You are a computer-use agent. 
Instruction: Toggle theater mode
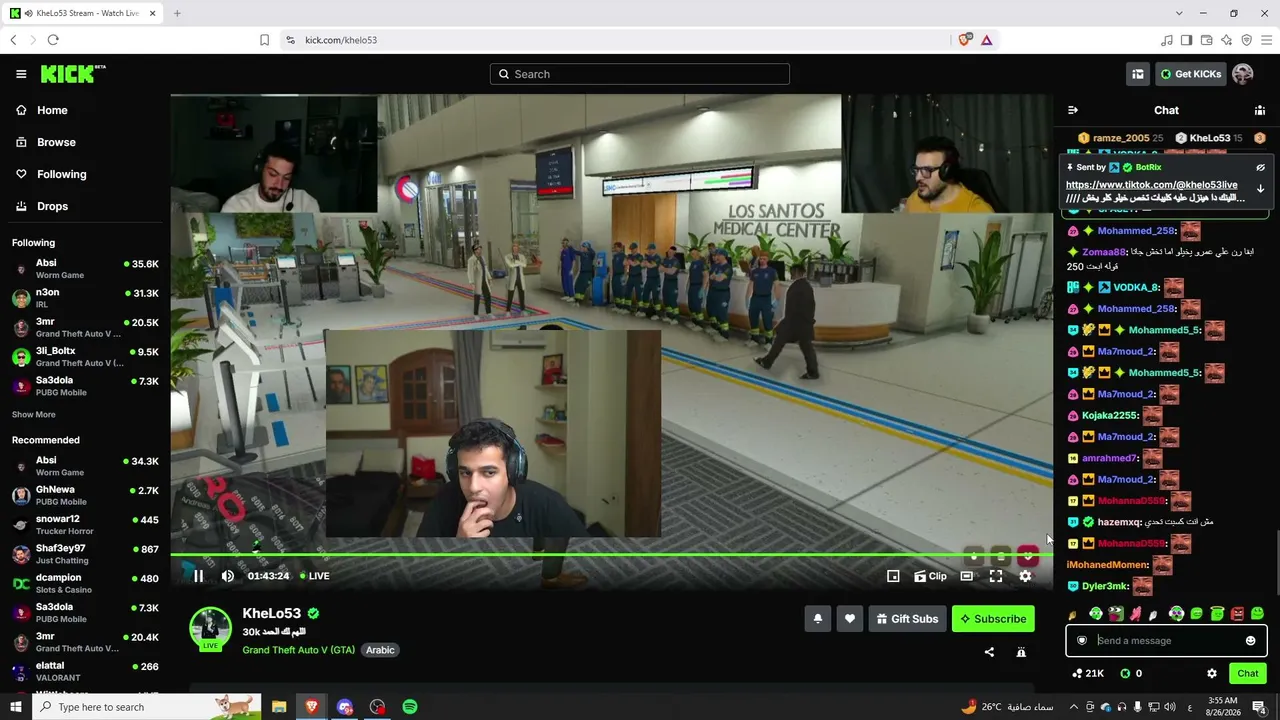click(967, 576)
